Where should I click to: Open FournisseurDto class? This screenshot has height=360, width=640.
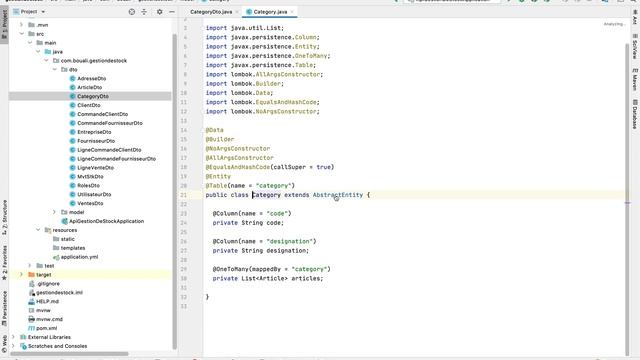(96, 141)
